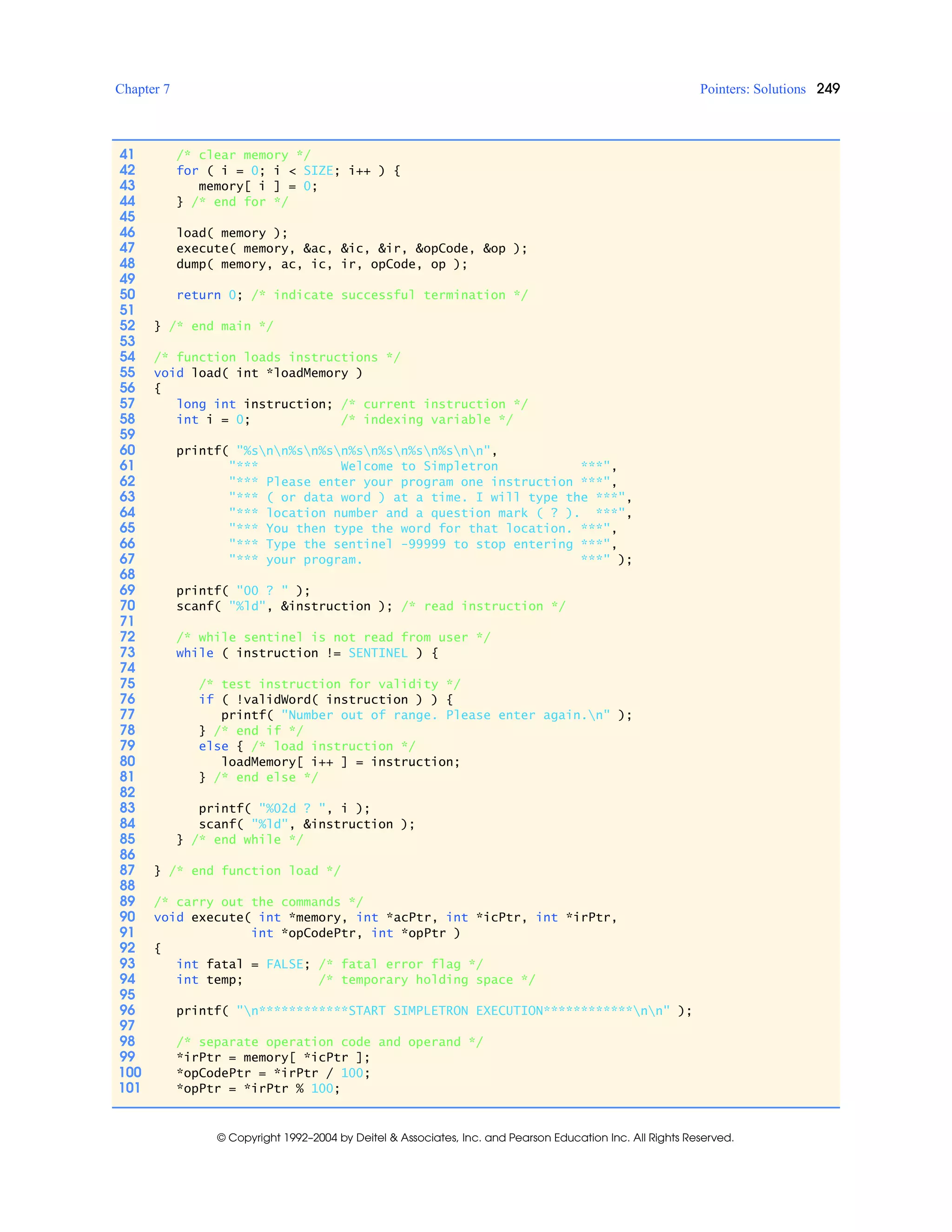Click the Welcome to Simpletron string

tap(419, 466)
